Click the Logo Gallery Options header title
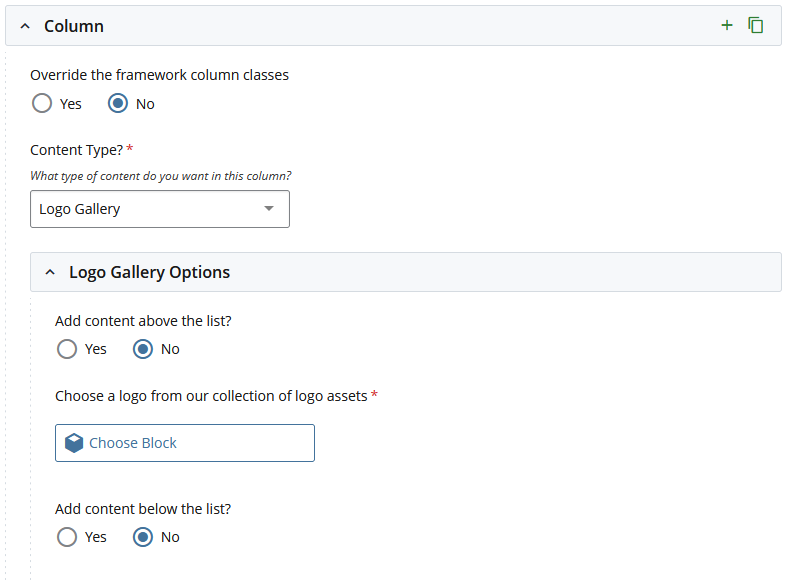Viewport: 786px width, 580px height. pos(149,272)
